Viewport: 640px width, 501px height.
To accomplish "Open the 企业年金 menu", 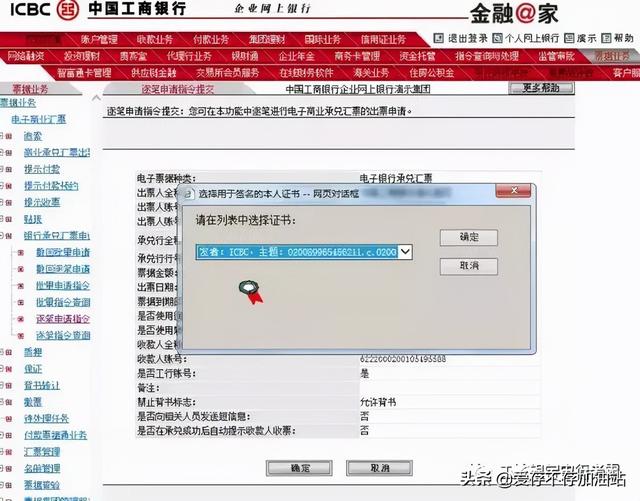I will coord(297,56).
